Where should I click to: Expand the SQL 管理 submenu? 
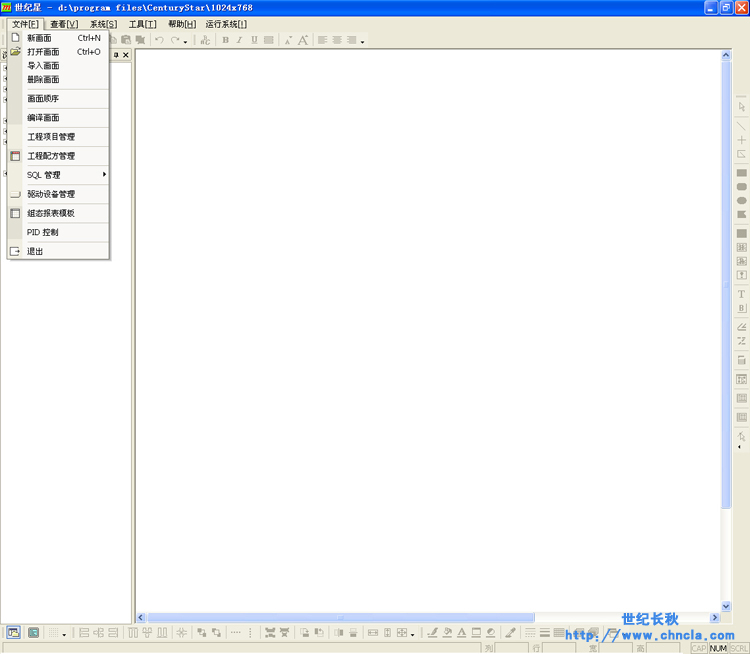[x=58, y=175]
